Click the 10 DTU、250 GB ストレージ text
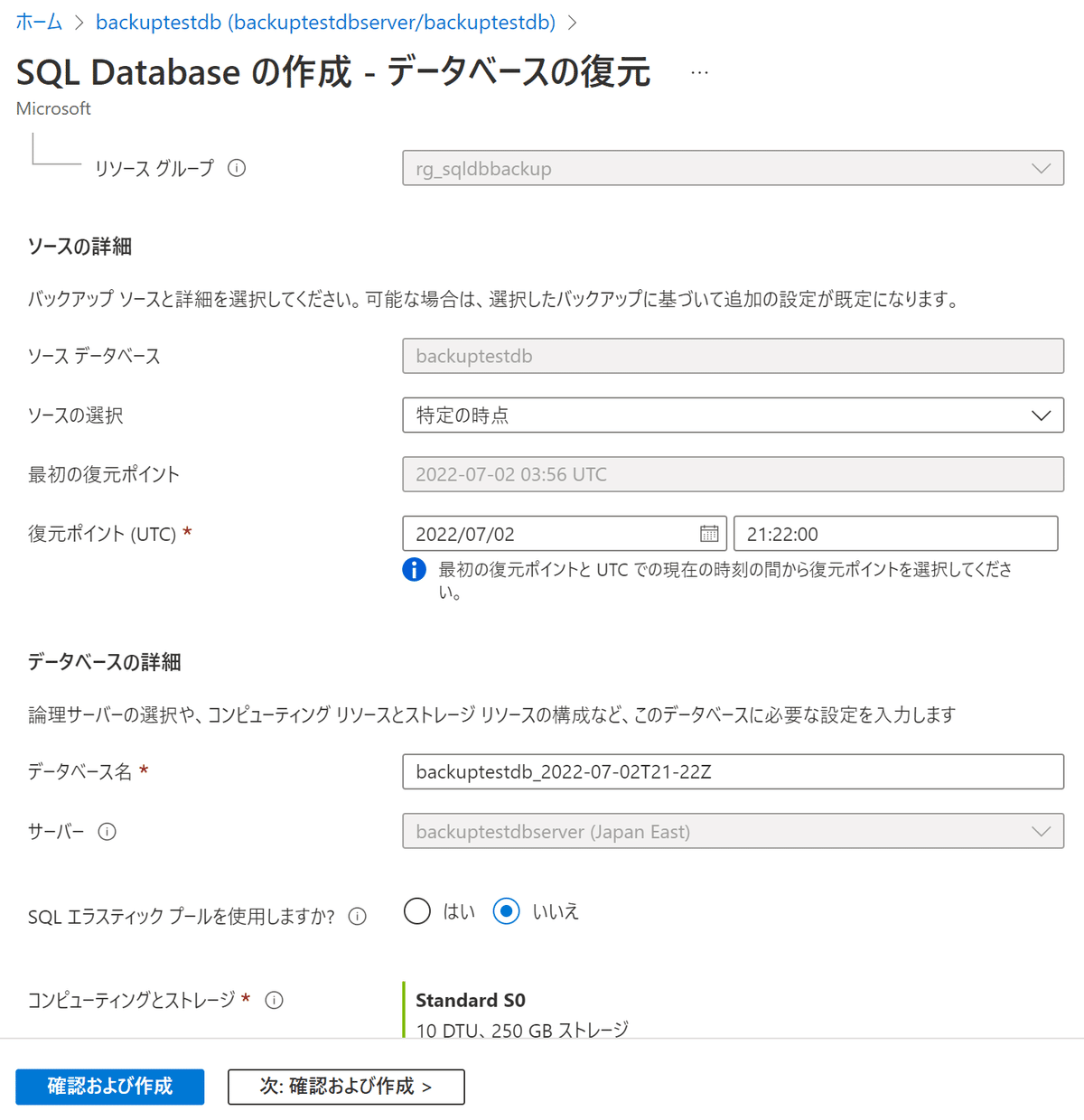Viewport: 1084px width, 1120px height. [x=522, y=1030]
